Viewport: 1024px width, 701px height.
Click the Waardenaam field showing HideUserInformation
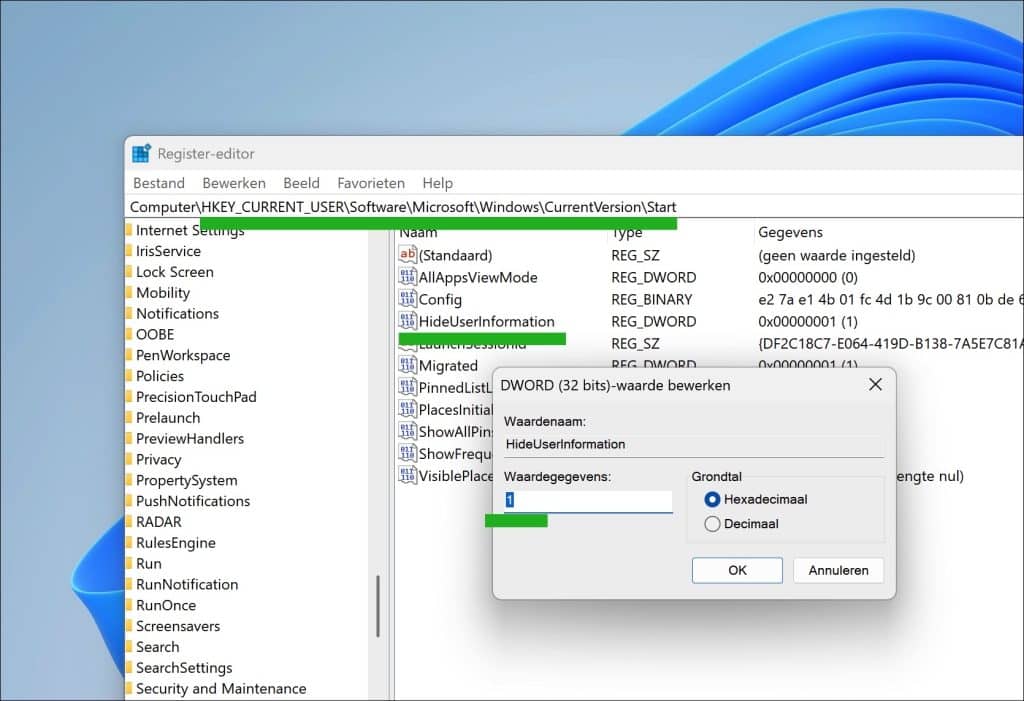tap(694, 444)
